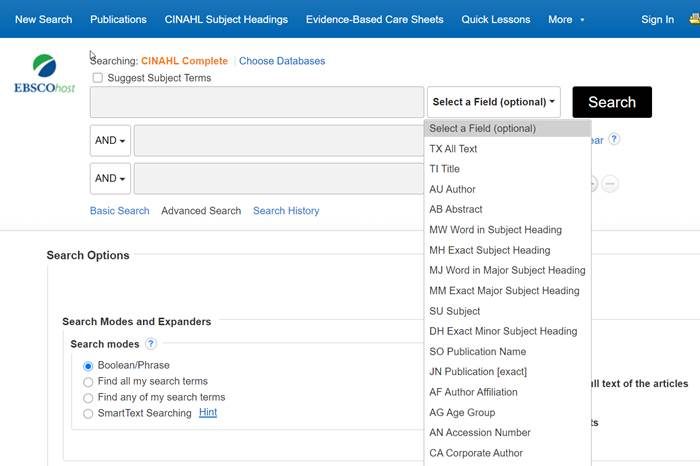Click third search box after AND
The width and height of the screenshot is (700, 466).
tap(279, 179)
